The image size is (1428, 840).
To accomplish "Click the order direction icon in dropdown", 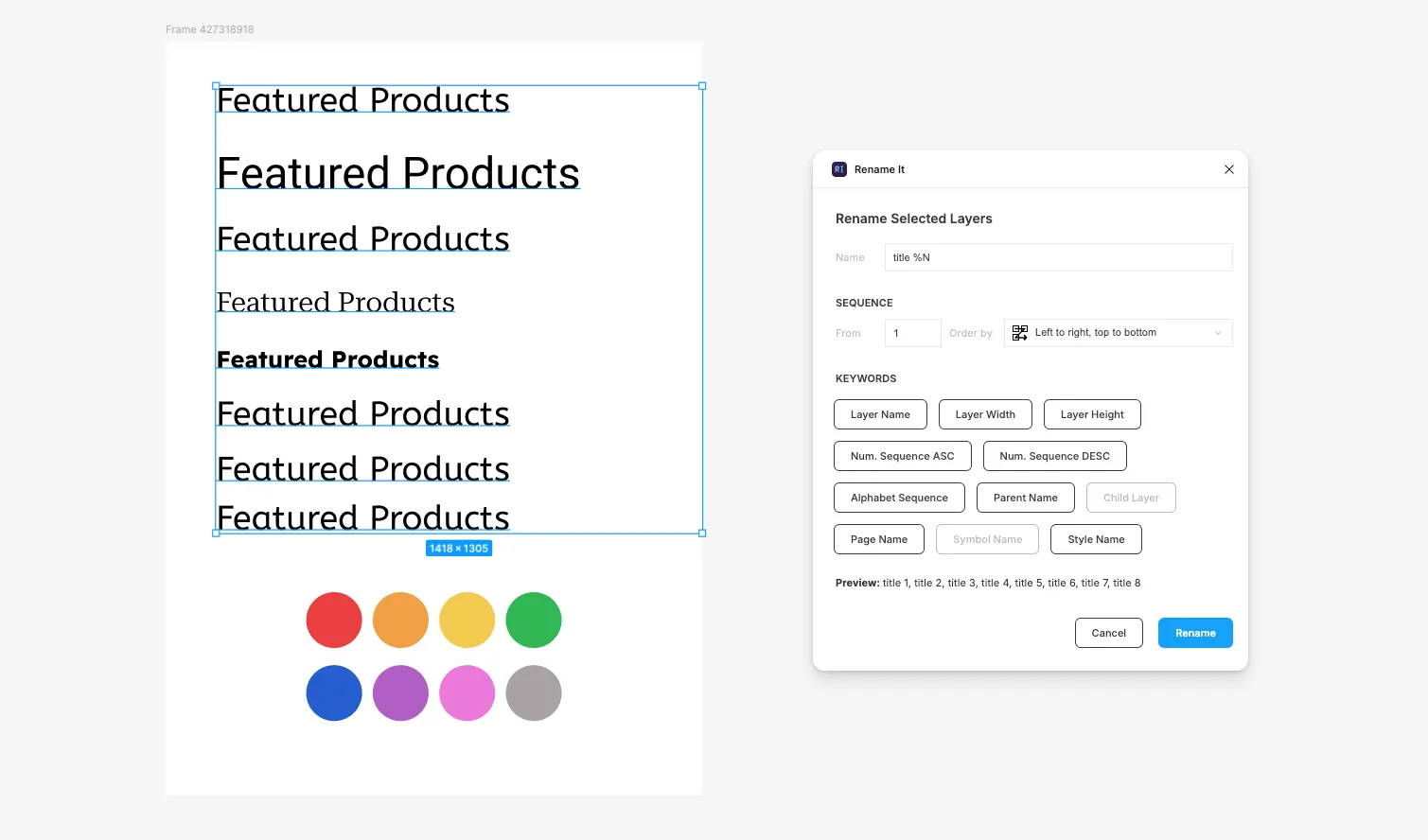I will point(1020,333).
